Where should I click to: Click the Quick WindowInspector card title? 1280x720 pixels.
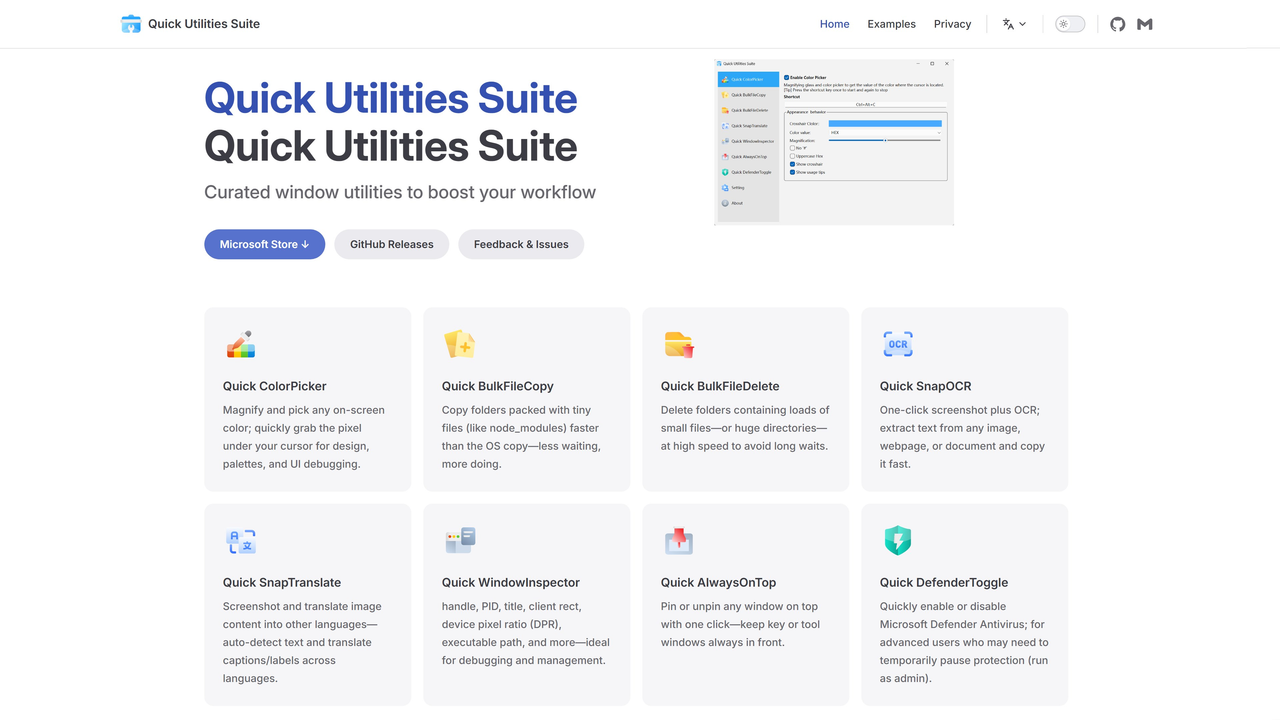[x=511, y=582]
